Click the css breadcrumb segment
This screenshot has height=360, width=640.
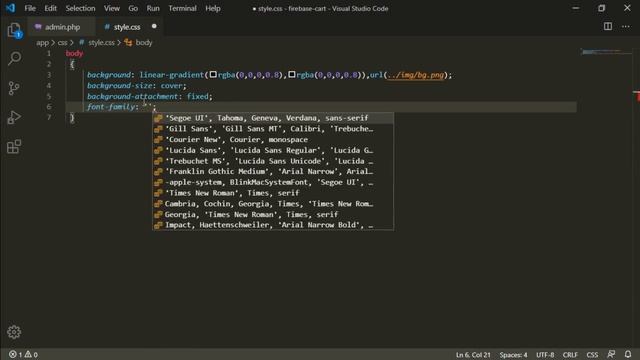pyautogui.click(x=62, y=42)
